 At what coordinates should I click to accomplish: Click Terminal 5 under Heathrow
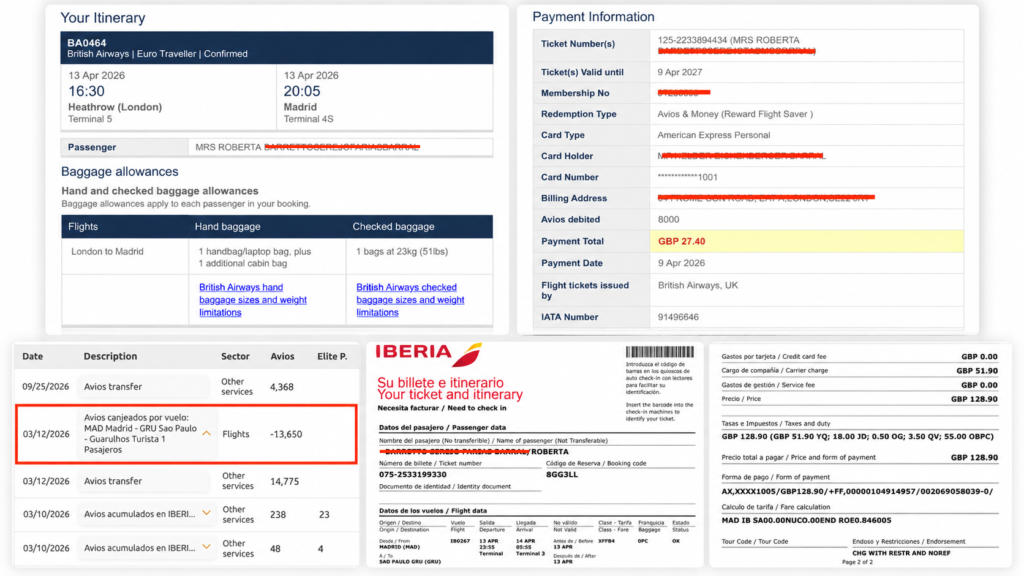pyautogui.click(x=90, y=119)
